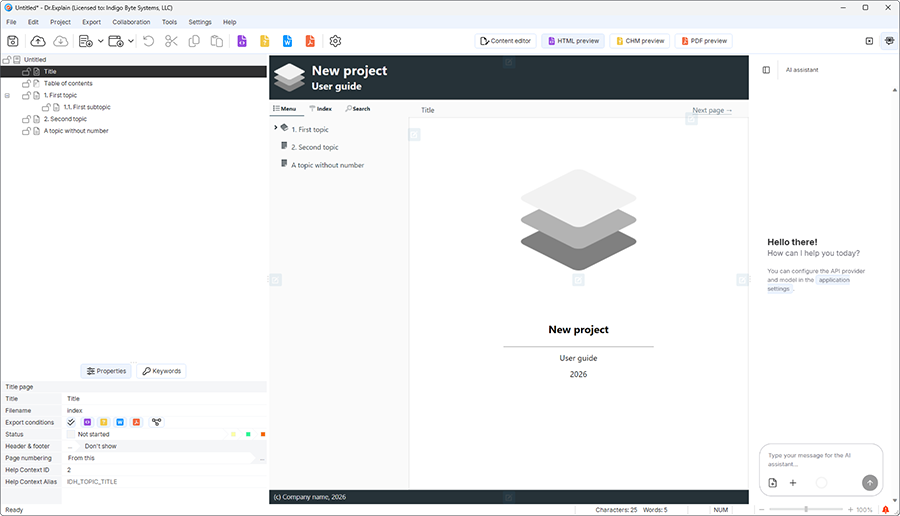Toggle PDF export condition in properties
Viewport: 900px width, 516px height.
(x=136, y=422)
